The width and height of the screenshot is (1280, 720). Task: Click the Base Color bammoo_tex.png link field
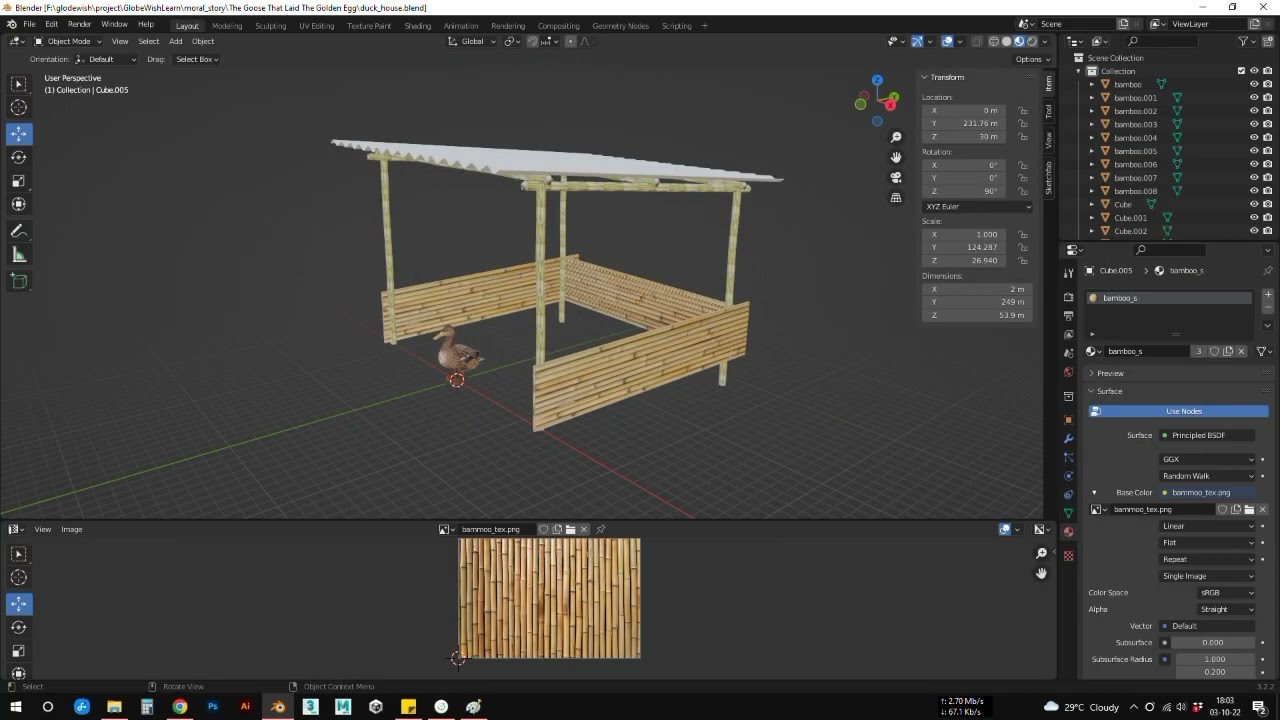point(1207,493)
